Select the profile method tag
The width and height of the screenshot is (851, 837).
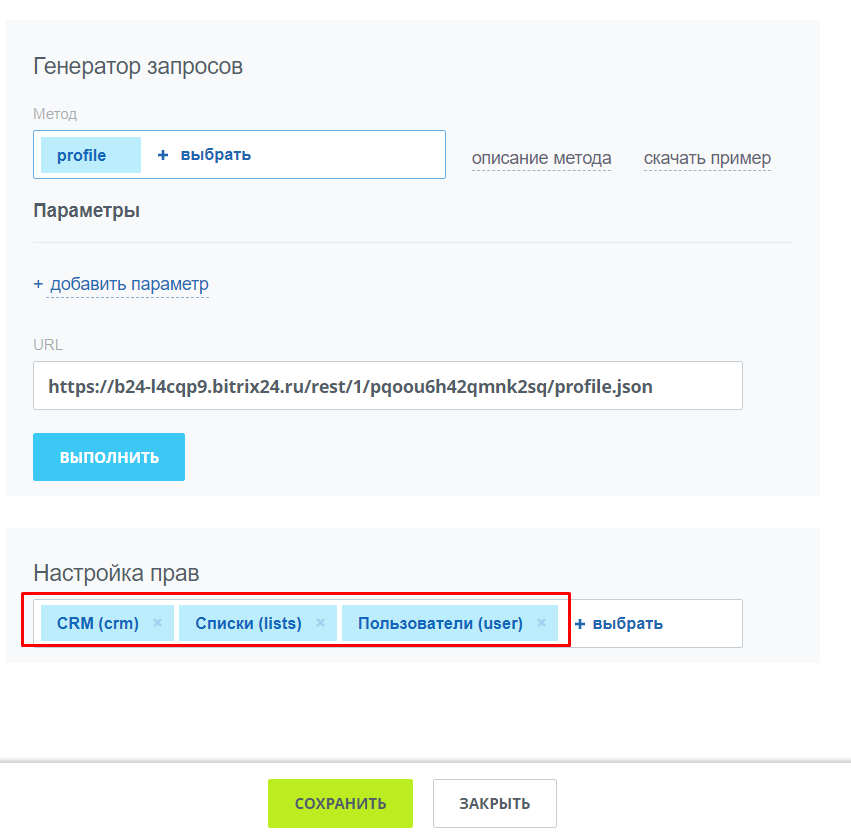tap(82, 155)
